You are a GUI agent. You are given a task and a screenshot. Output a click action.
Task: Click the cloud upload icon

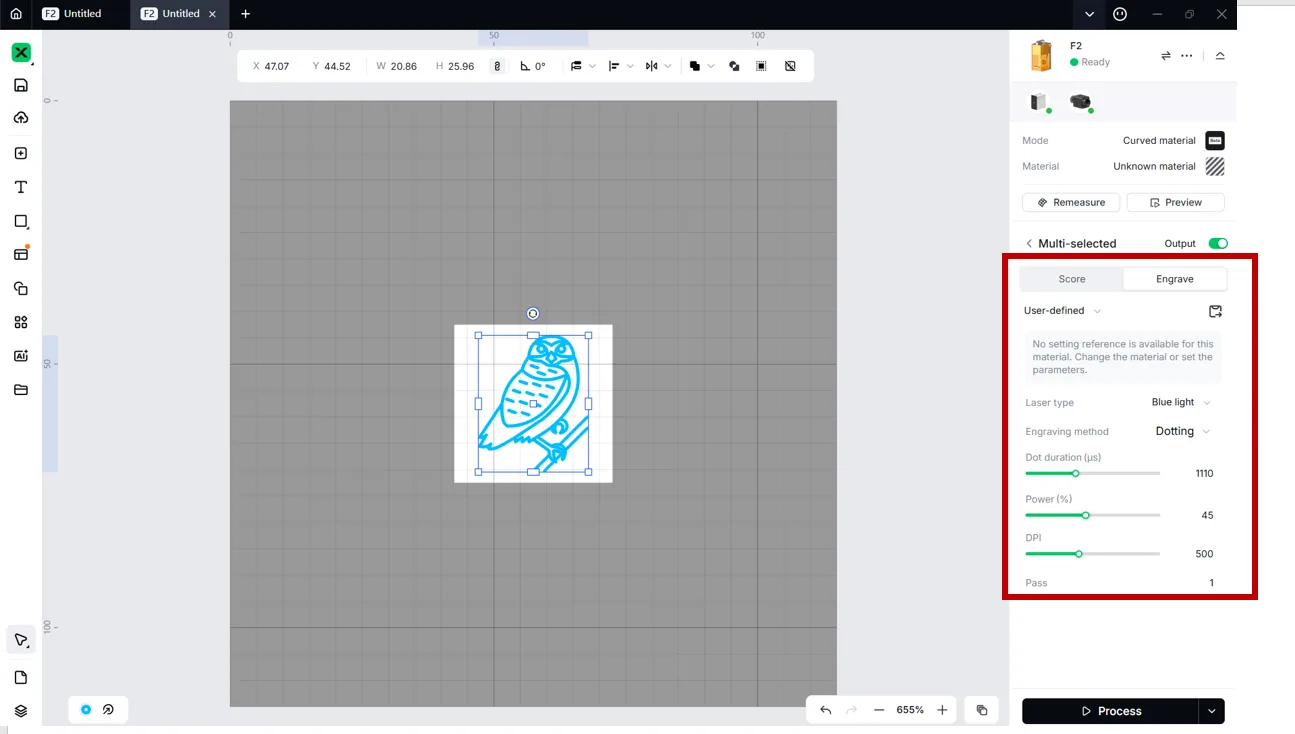click(x=21, y=118)
